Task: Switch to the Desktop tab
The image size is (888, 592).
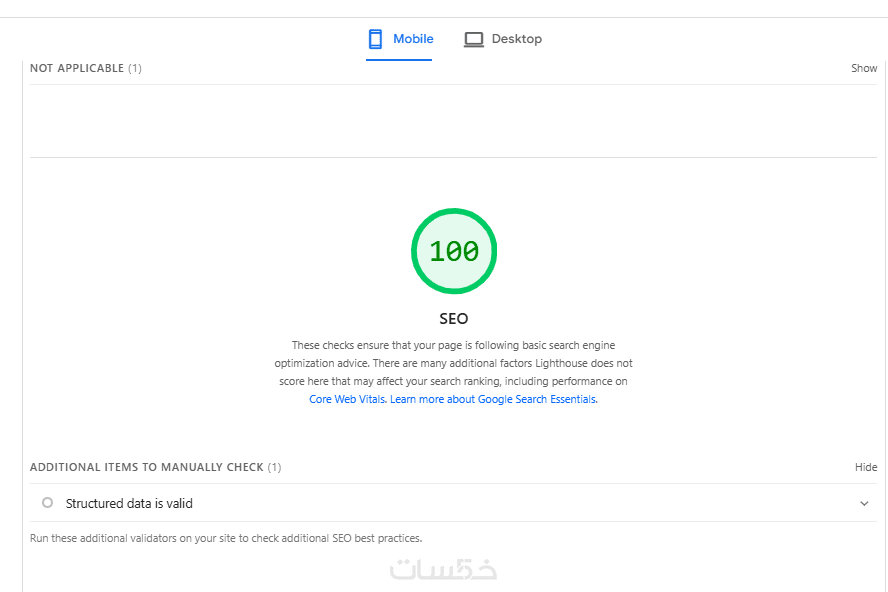Action: tap(516, 39)
